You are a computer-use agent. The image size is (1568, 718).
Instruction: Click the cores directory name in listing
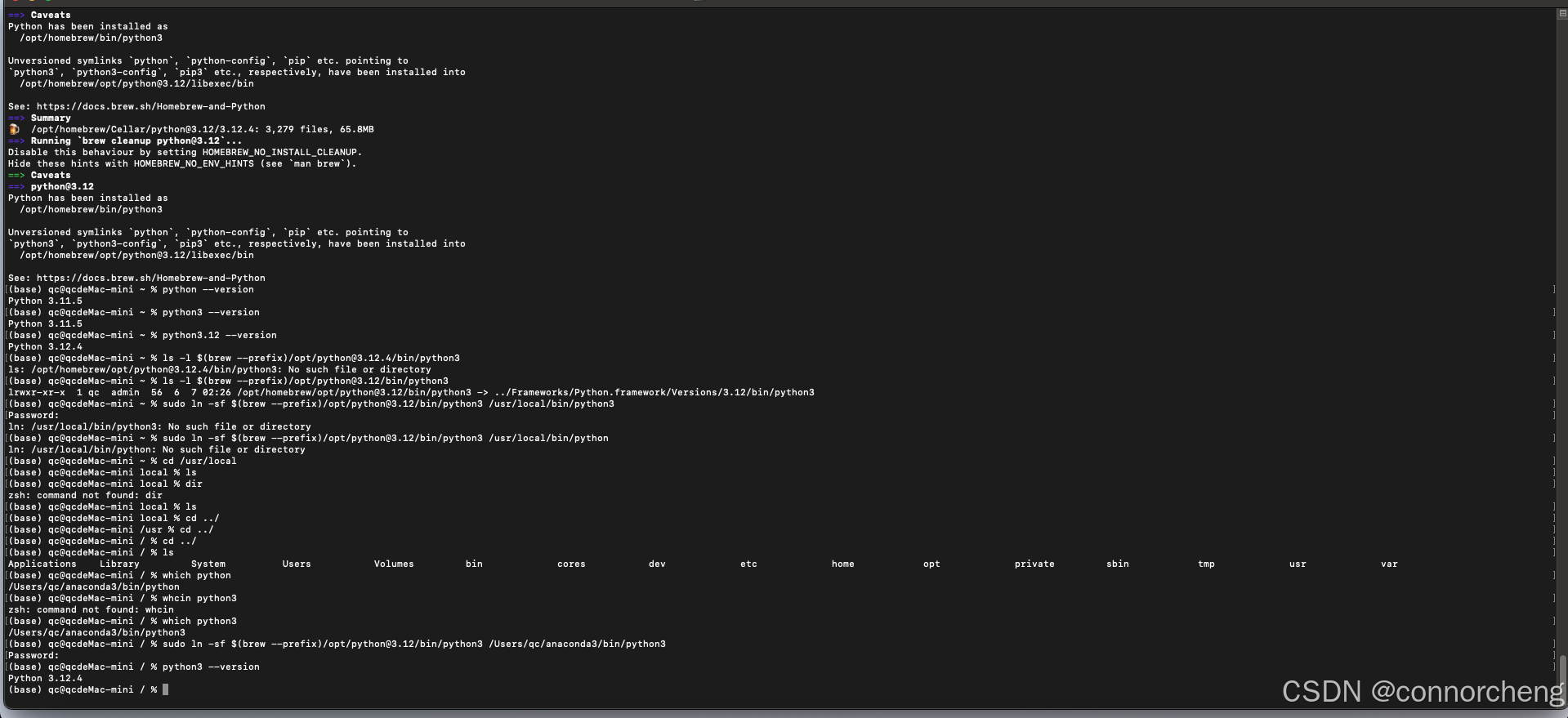tap(571, 564)
